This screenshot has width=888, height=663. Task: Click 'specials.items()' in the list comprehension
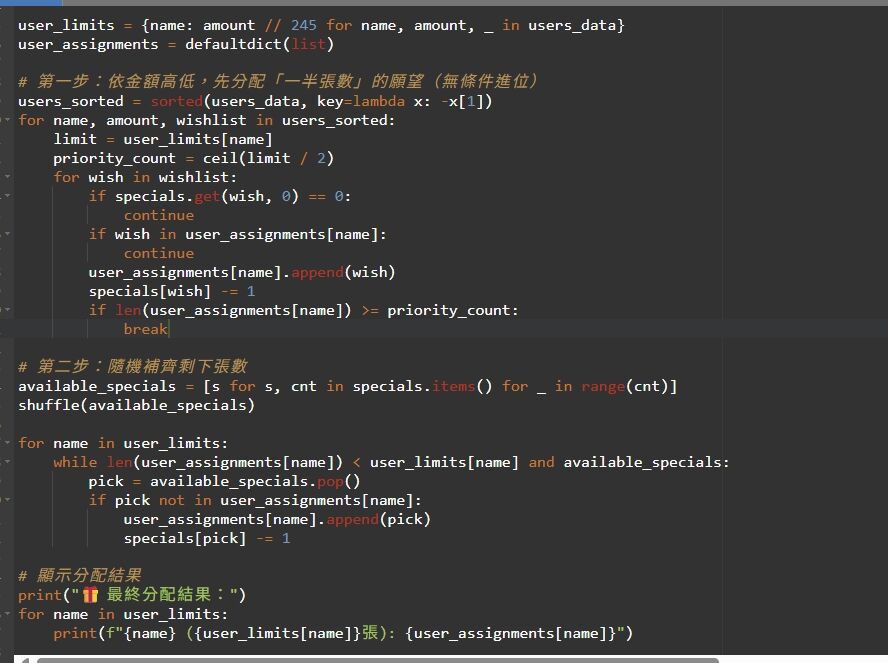tap(422, 386)
